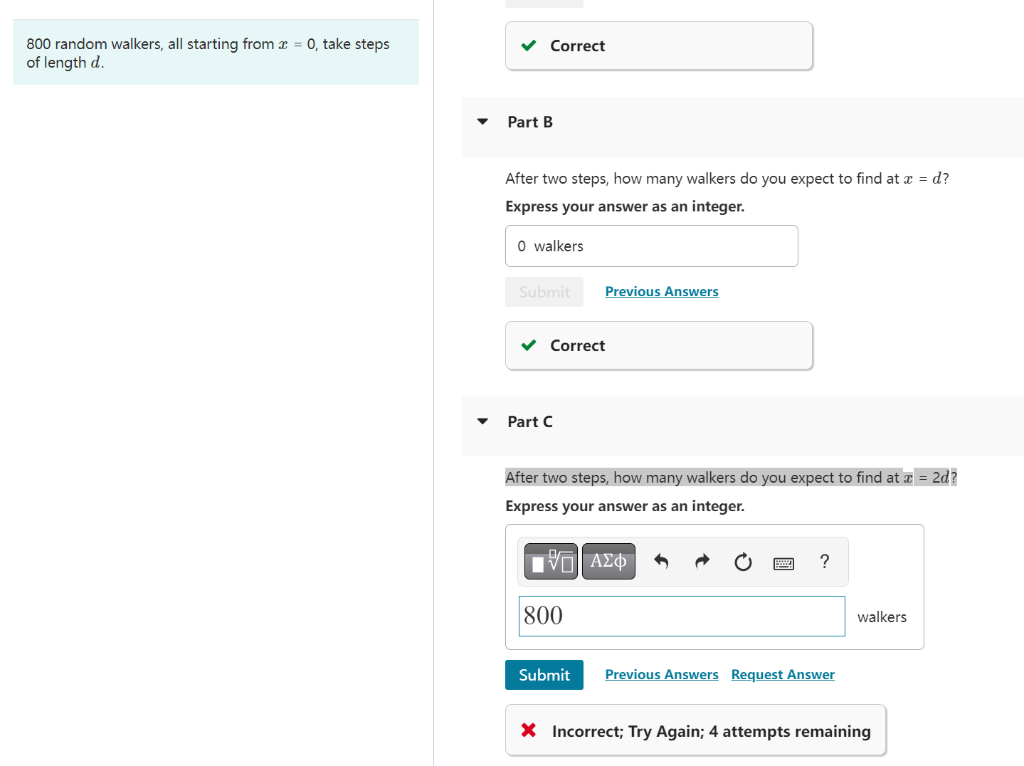Open equation editor help
Viewport: 1024px width, 766px height.
coord(824,561)
